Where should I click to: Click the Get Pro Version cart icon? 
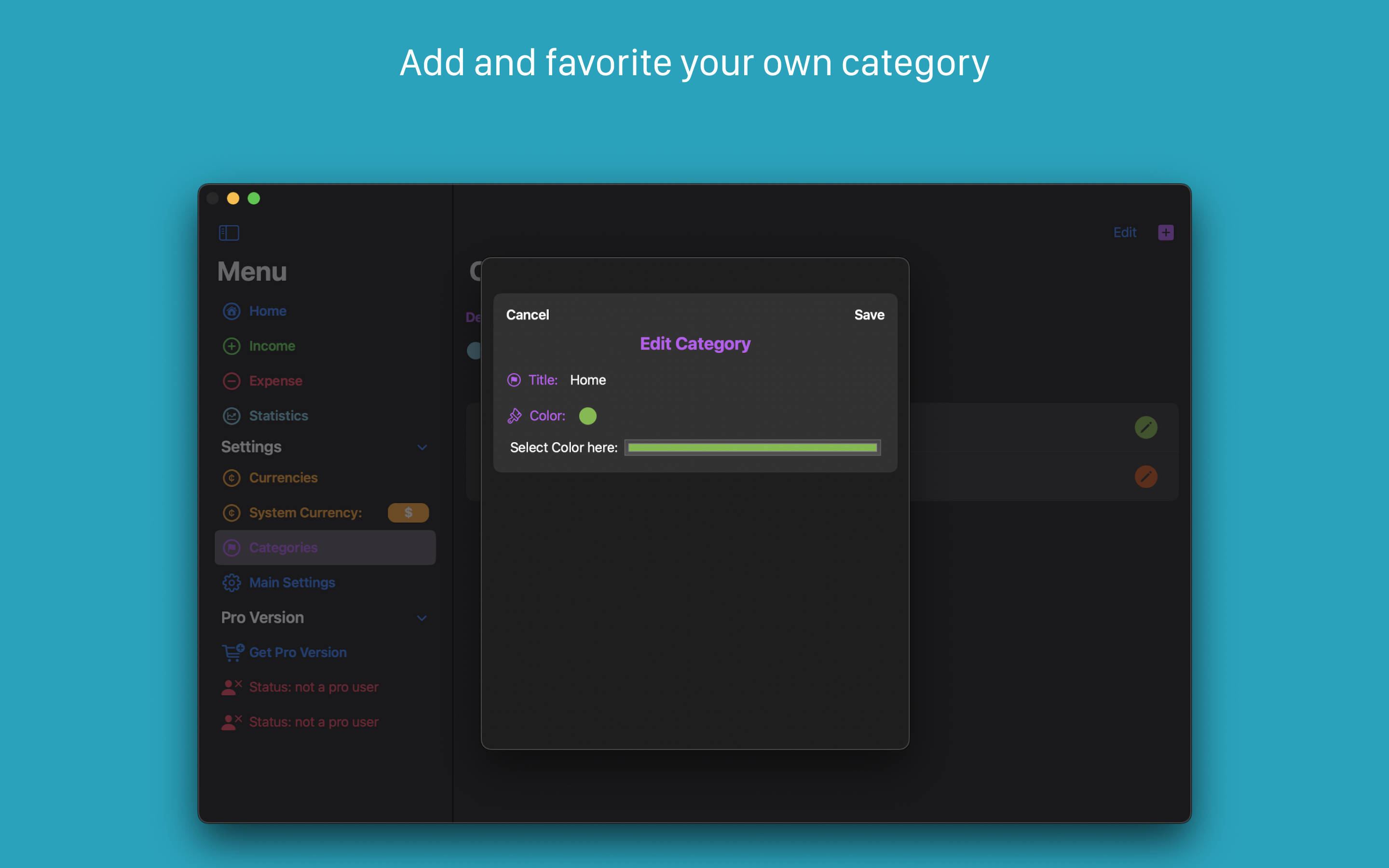[x=232, y=652]
